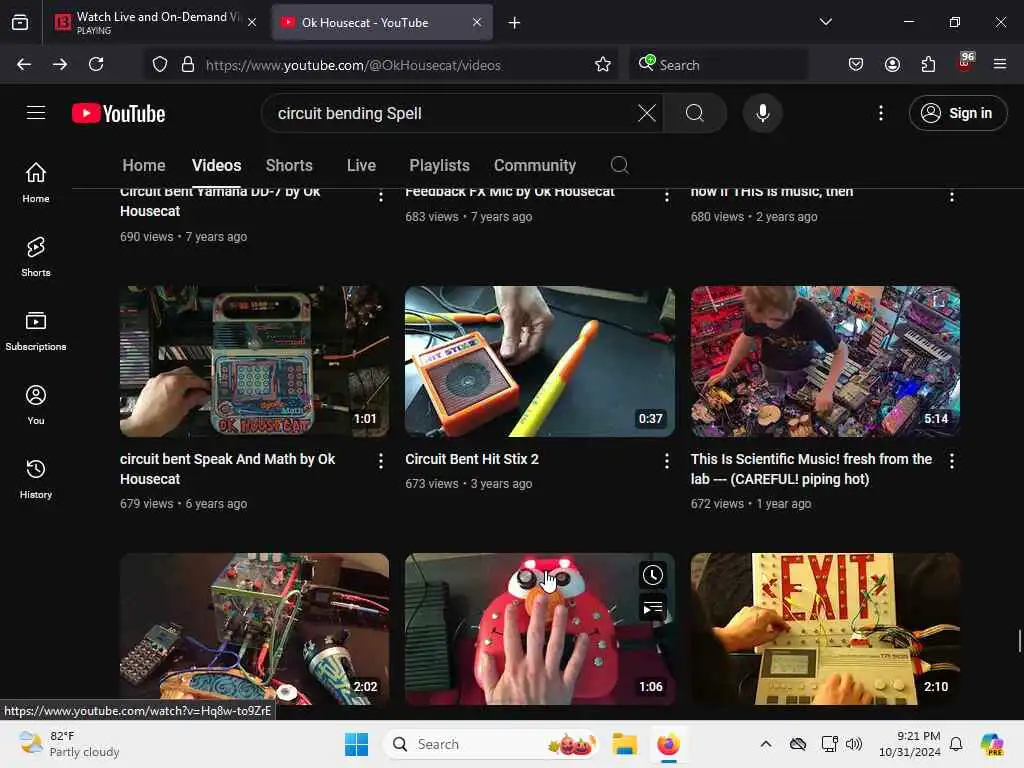Open 'Feedback FX Mic by Ok Housecat' title
The width and height of the screenshot is (1024, 768).
coord(509,192)
